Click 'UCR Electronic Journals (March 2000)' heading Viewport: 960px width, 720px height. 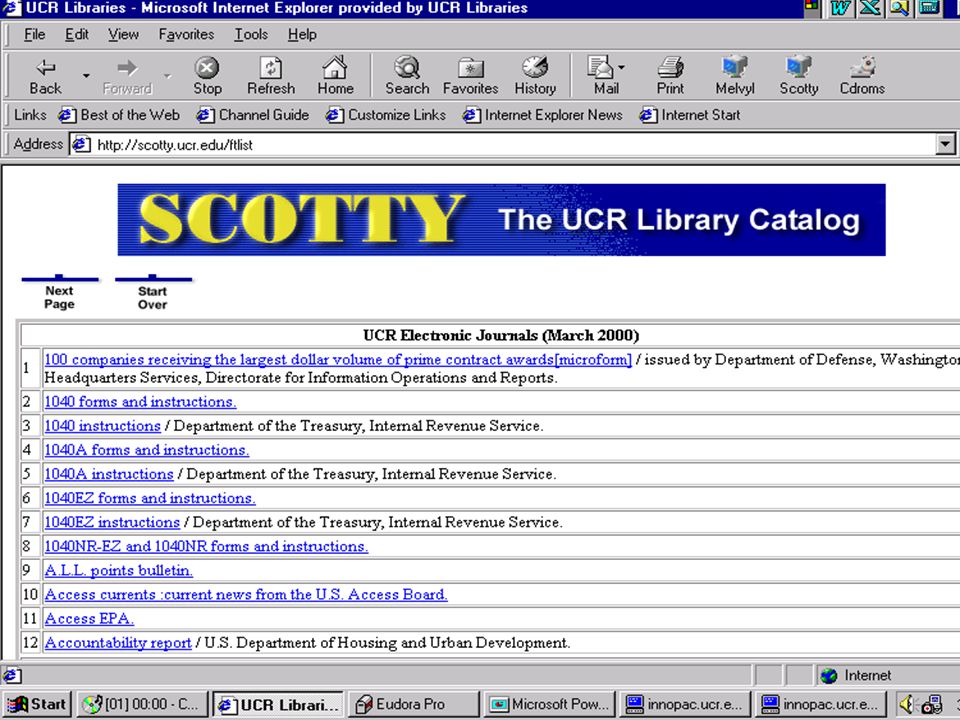coord(501,336)
